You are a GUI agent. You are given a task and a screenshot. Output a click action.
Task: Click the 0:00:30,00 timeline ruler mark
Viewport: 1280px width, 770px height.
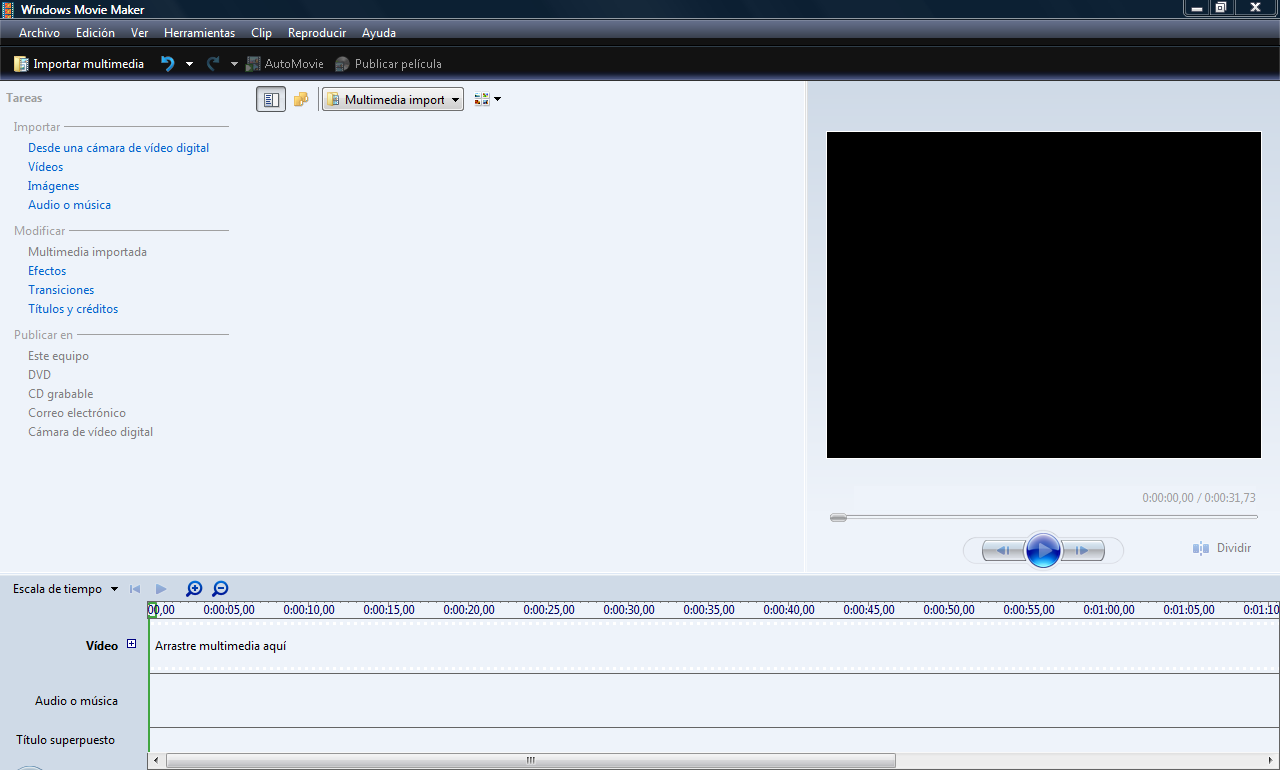point(629,609)
